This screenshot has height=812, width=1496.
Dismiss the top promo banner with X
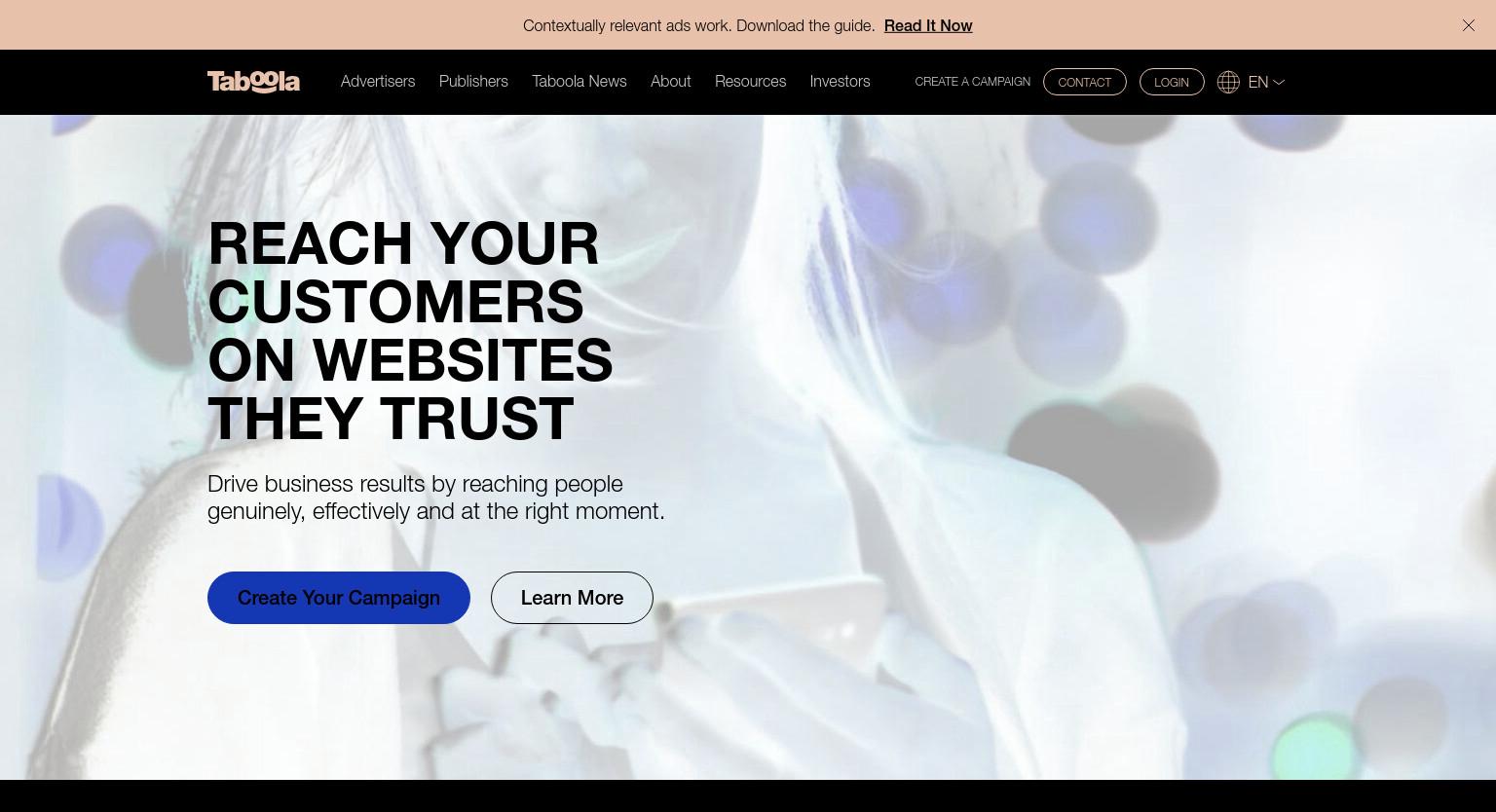(x=1469, y=25)
